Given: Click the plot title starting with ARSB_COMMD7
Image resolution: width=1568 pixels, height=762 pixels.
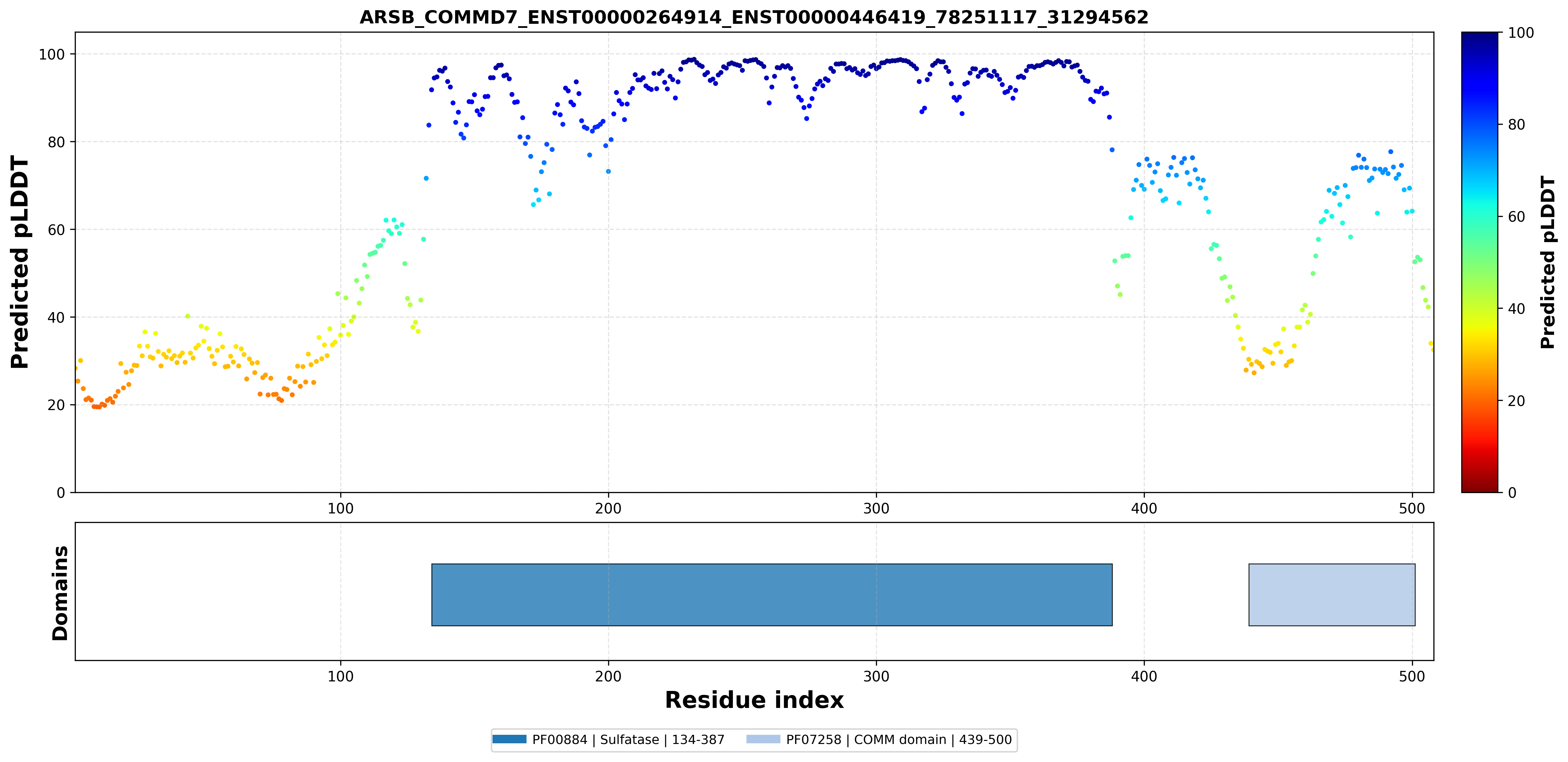Looking at the screenshot, I should [754, 17].
